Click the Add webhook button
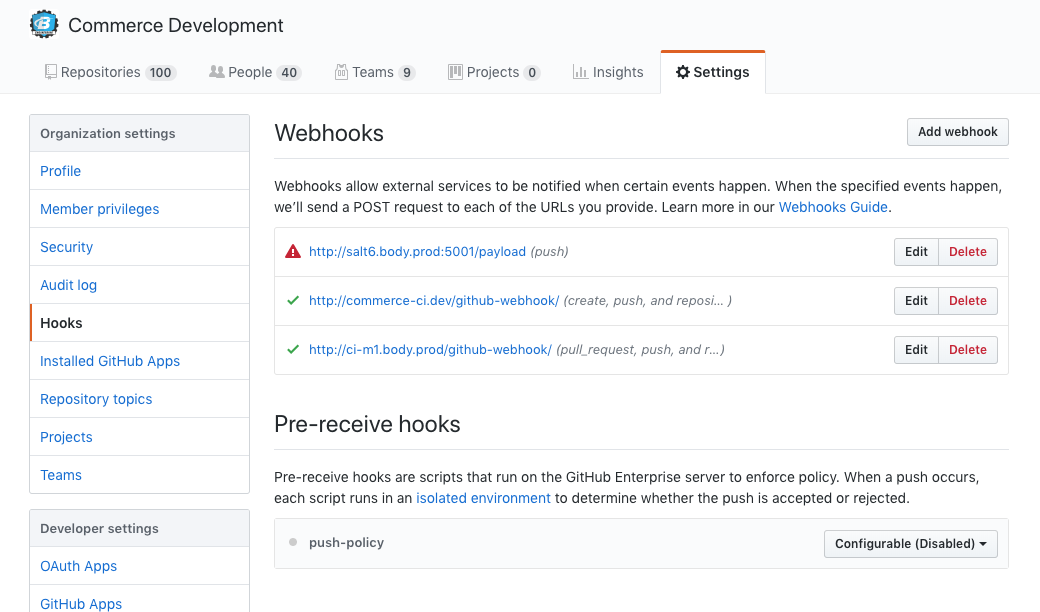The width and height of the screenshot is (1040, 612). tap(958, 132)
